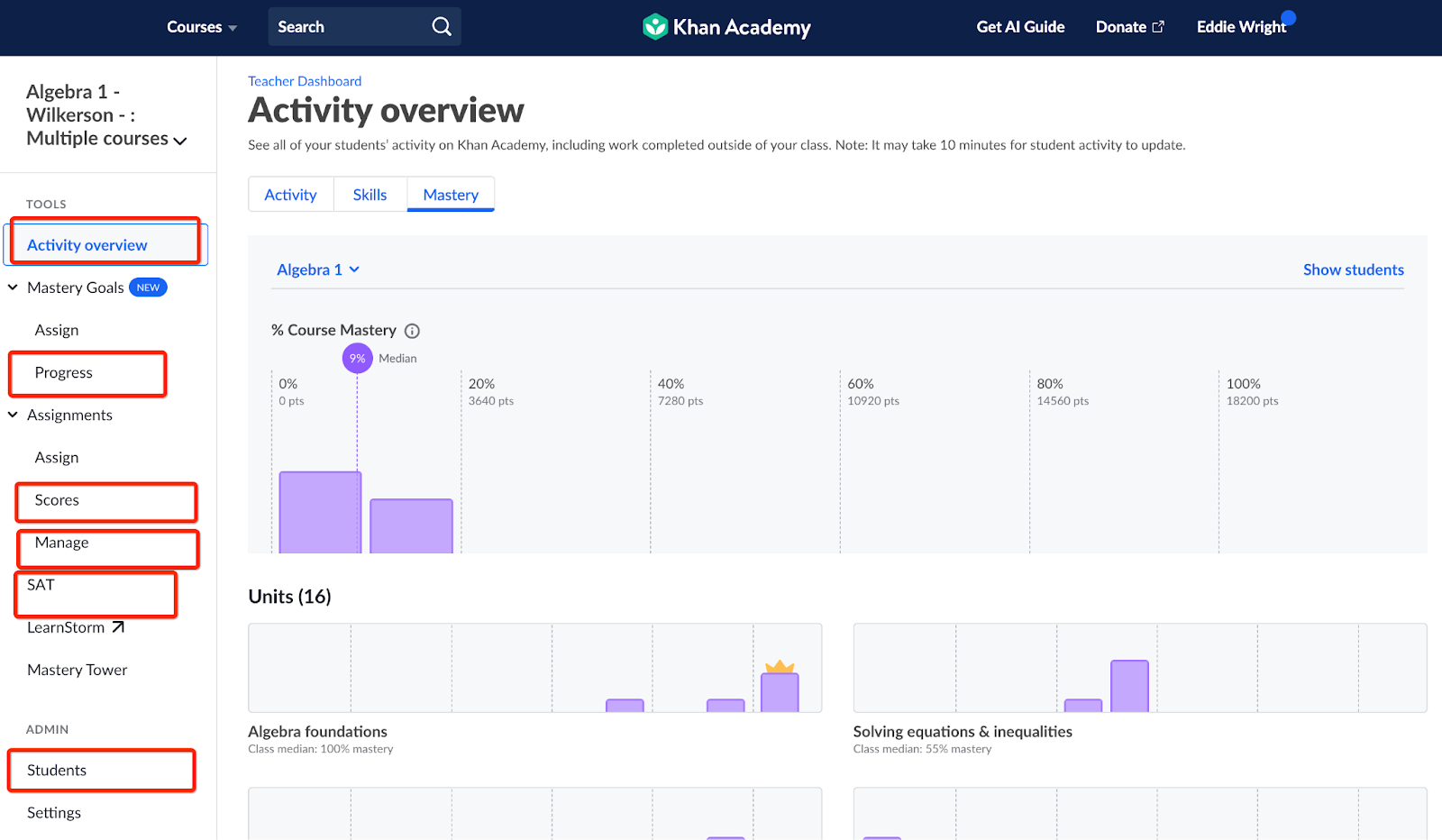
Task: Expand the class selector Multiple courses
Action: 106,115
